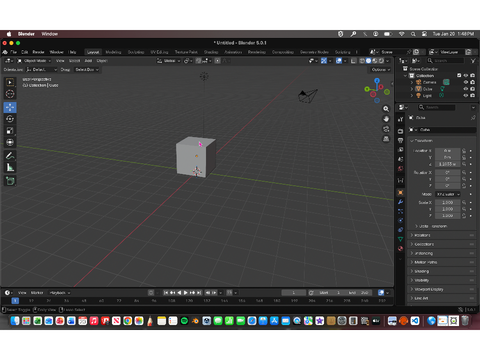Screen dimensions: 480x360
Task: Select the Add Cube tool
Action: [10, 181]
